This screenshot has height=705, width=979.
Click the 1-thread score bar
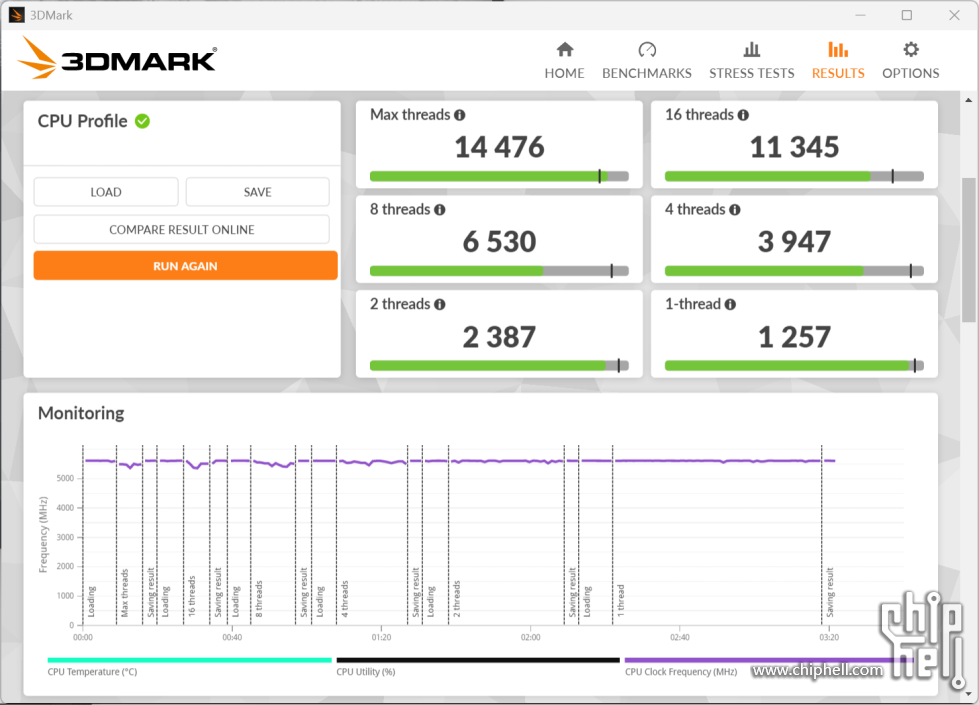[794, 365]
